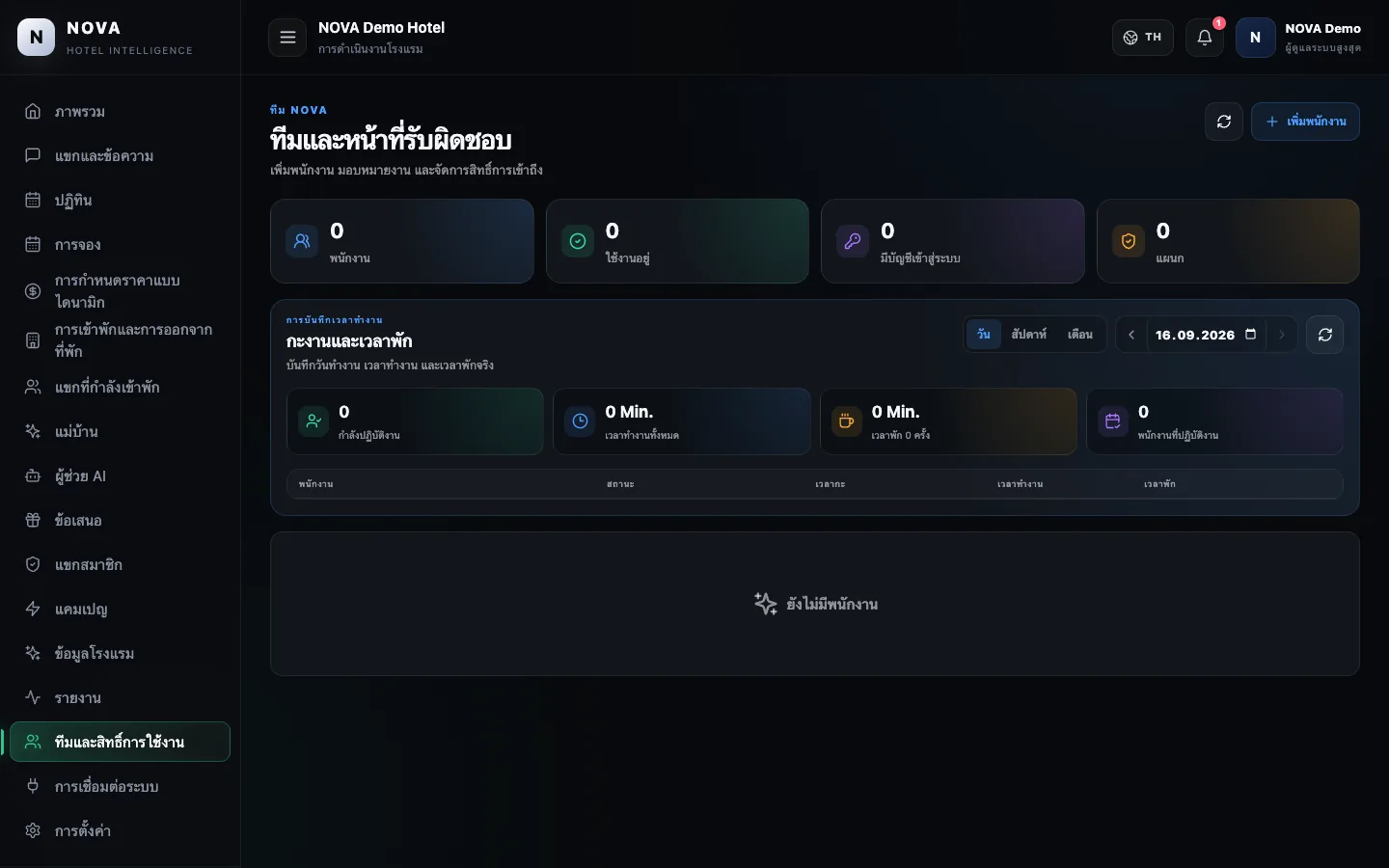Viewport: 1389px width, 868px height.
Task: Click the clock icon on เวลาทำงานทั้งหมด card
Action: click(580, 421)
